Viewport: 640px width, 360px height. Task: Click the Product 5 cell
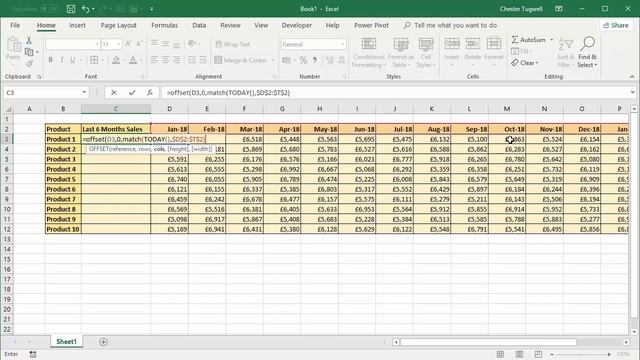pos(63,179)
